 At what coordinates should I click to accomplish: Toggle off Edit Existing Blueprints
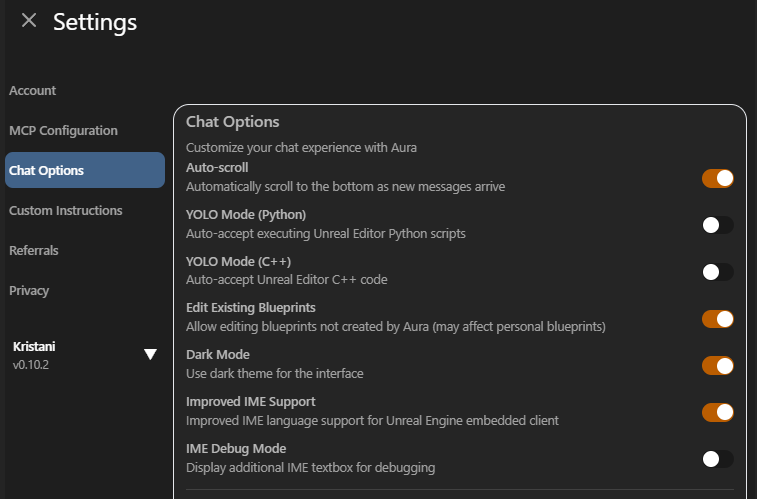pyautogui.click(x=718, y=319)
